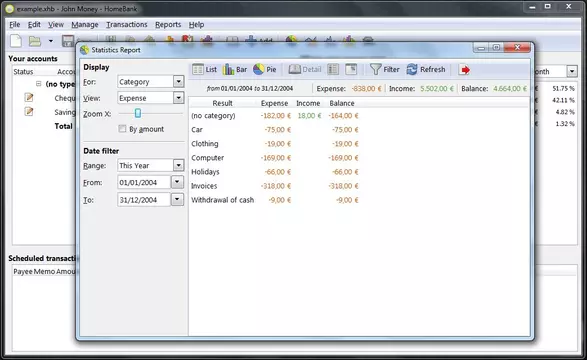Adjust the Zoom X slider handle
587x360 pixels.
point(138,113)
